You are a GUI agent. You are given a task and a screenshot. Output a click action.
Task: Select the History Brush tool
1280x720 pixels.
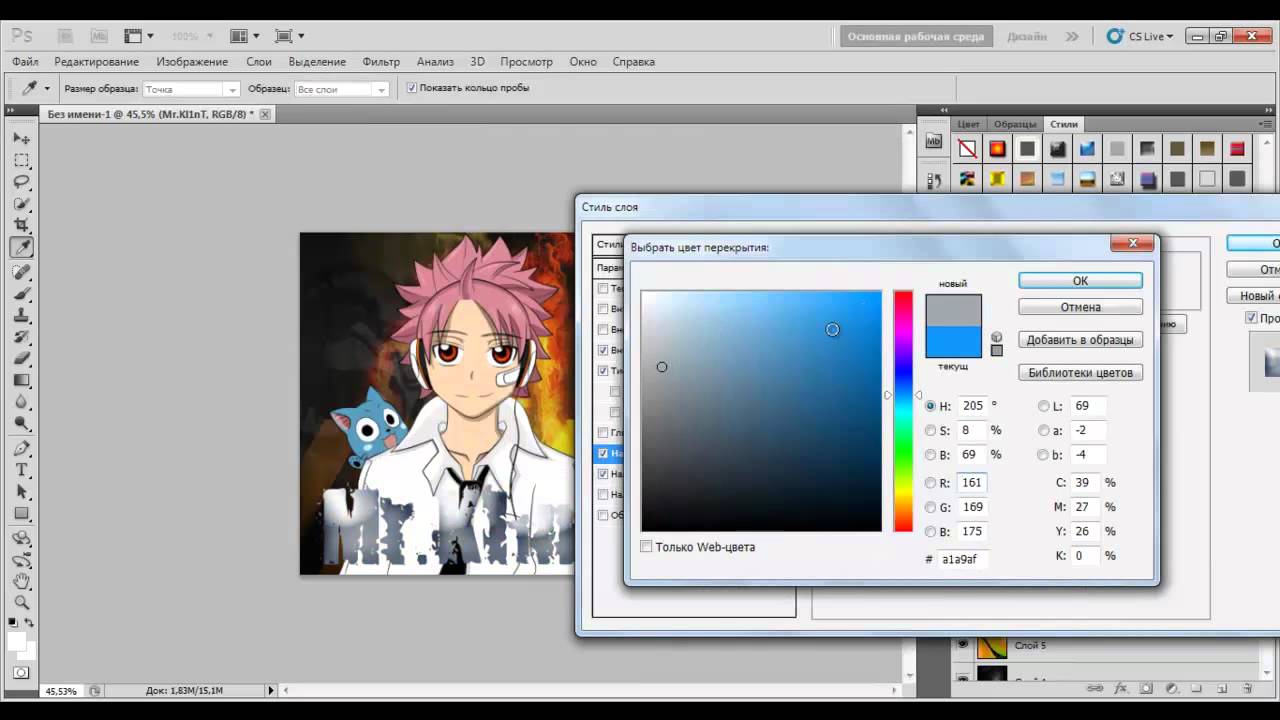(x=21, y=337)
